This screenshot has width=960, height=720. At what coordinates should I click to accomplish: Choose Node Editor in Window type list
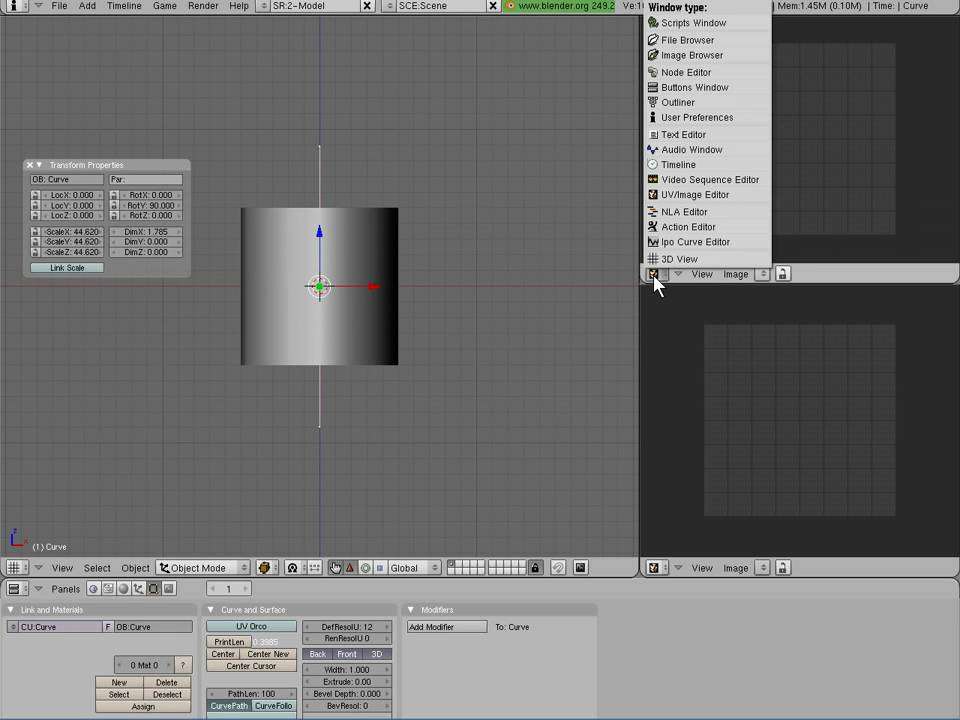(708, 72)
